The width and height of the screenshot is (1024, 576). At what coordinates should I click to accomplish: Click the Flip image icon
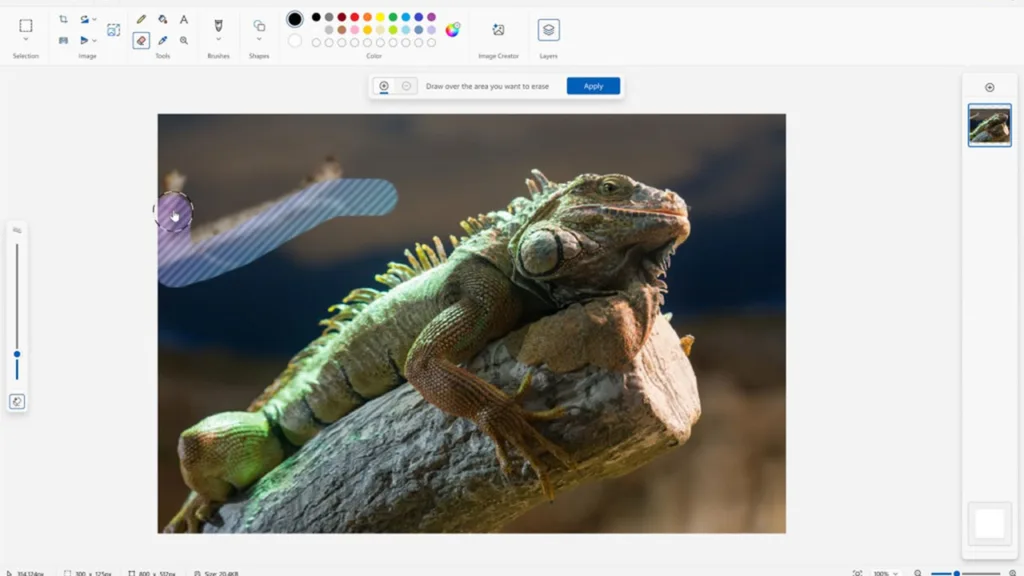click(x=84, y=40)
